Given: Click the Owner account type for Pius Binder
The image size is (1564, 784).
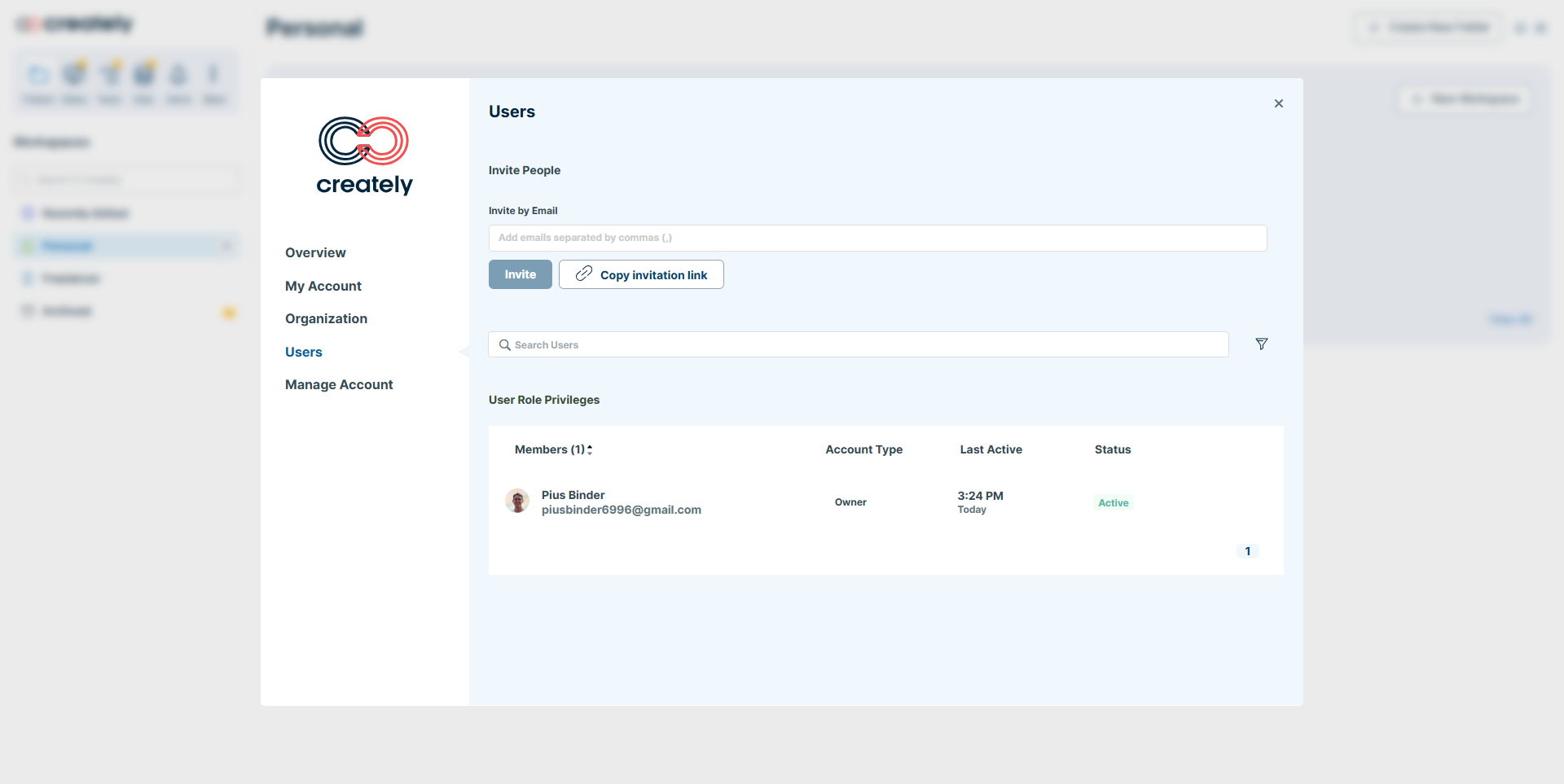Looking at the screenshot, I should coord(850,502).
